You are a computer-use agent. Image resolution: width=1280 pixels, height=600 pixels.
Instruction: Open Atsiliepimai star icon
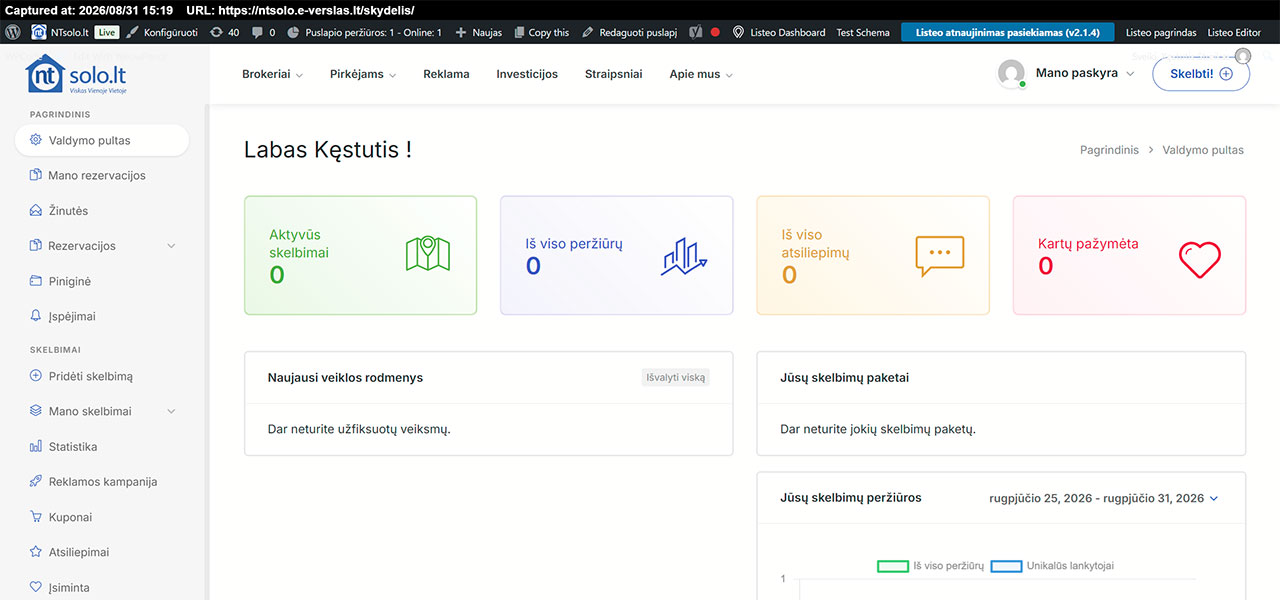coord(36,552)
